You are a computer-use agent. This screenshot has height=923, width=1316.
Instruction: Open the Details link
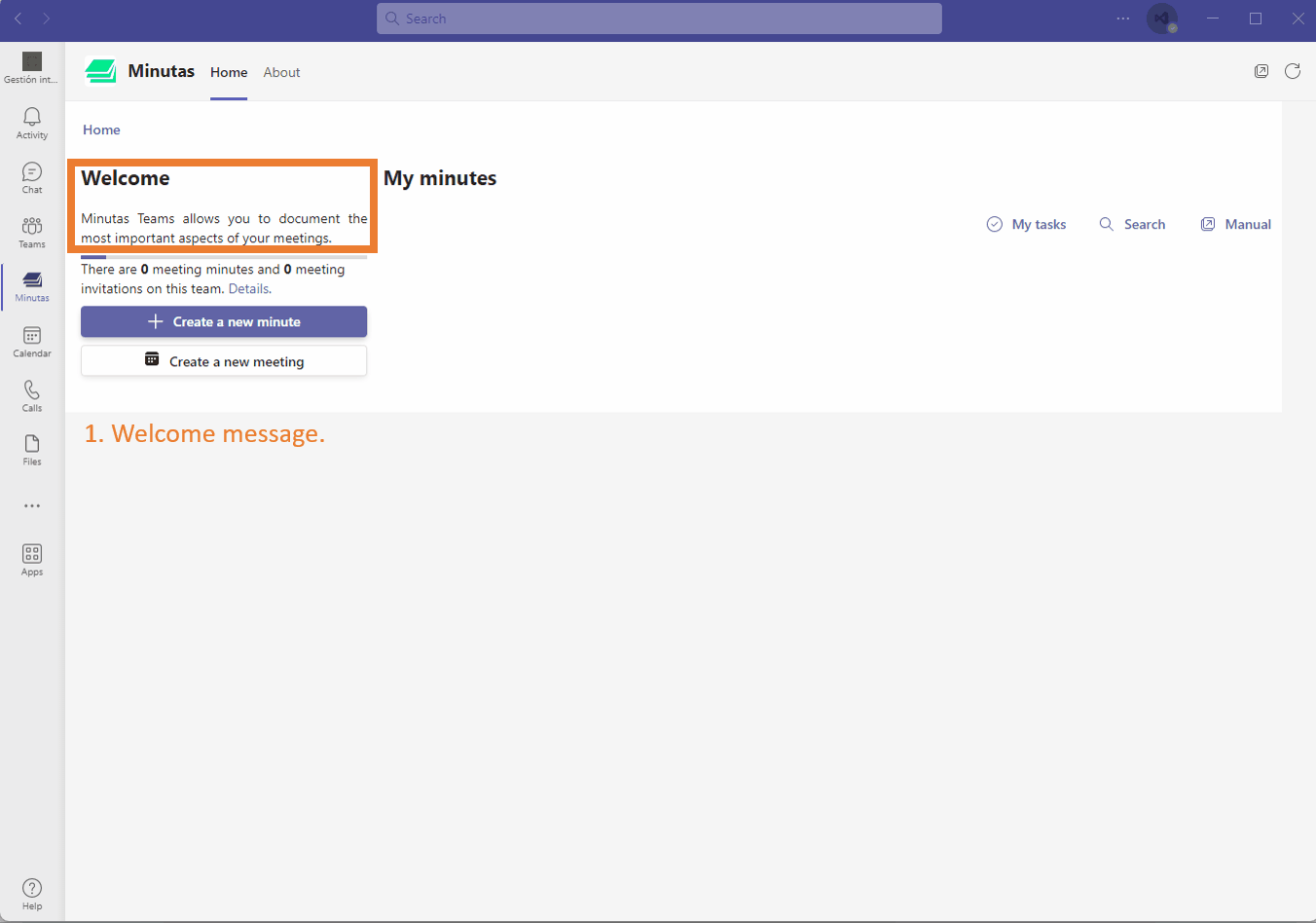tap(248, 288)
